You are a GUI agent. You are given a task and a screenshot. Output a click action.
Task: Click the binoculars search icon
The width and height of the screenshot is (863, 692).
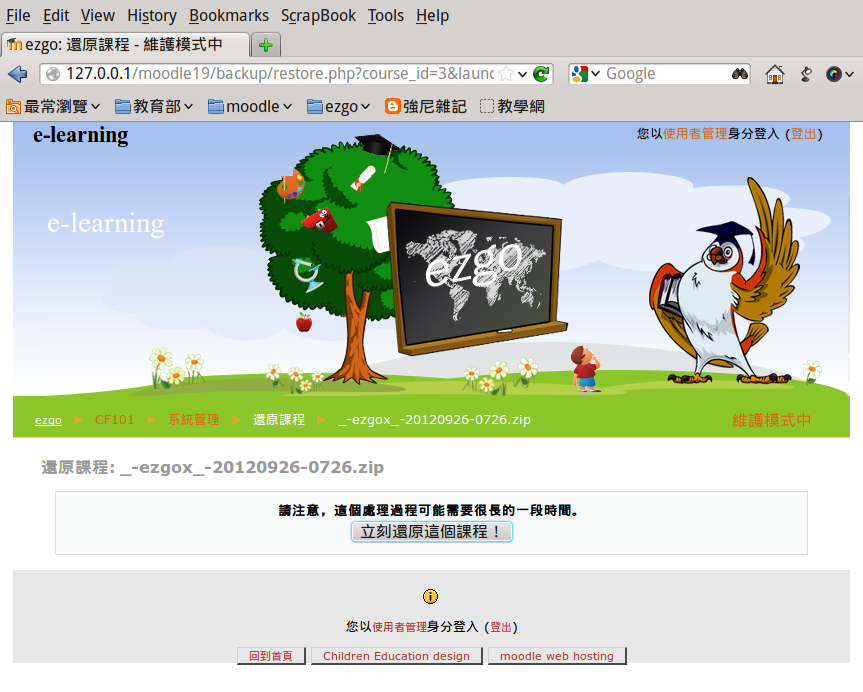tap(739, 74)
